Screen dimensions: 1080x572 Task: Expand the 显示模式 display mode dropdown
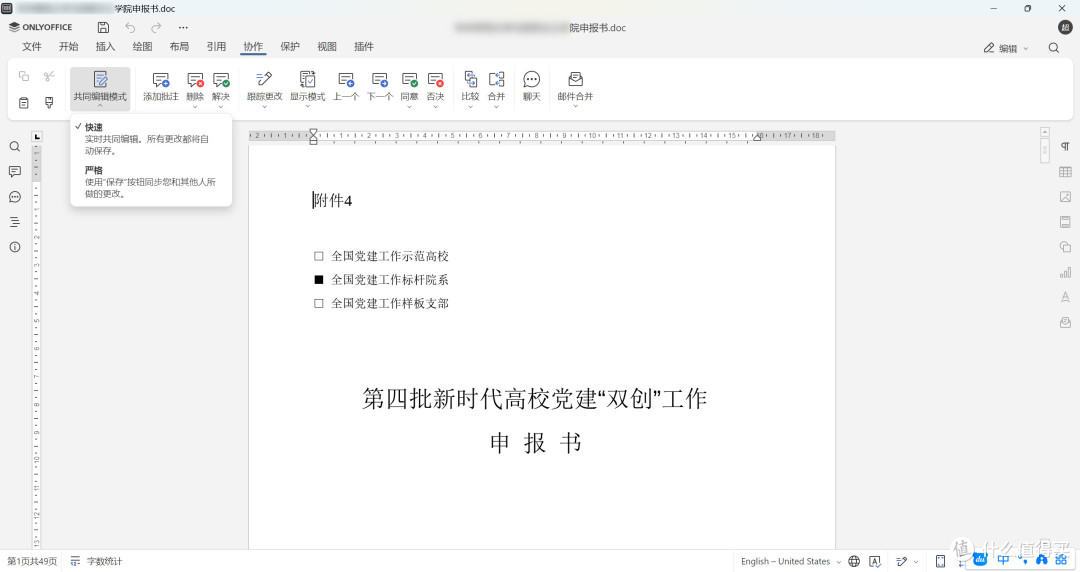coord(307,106)
